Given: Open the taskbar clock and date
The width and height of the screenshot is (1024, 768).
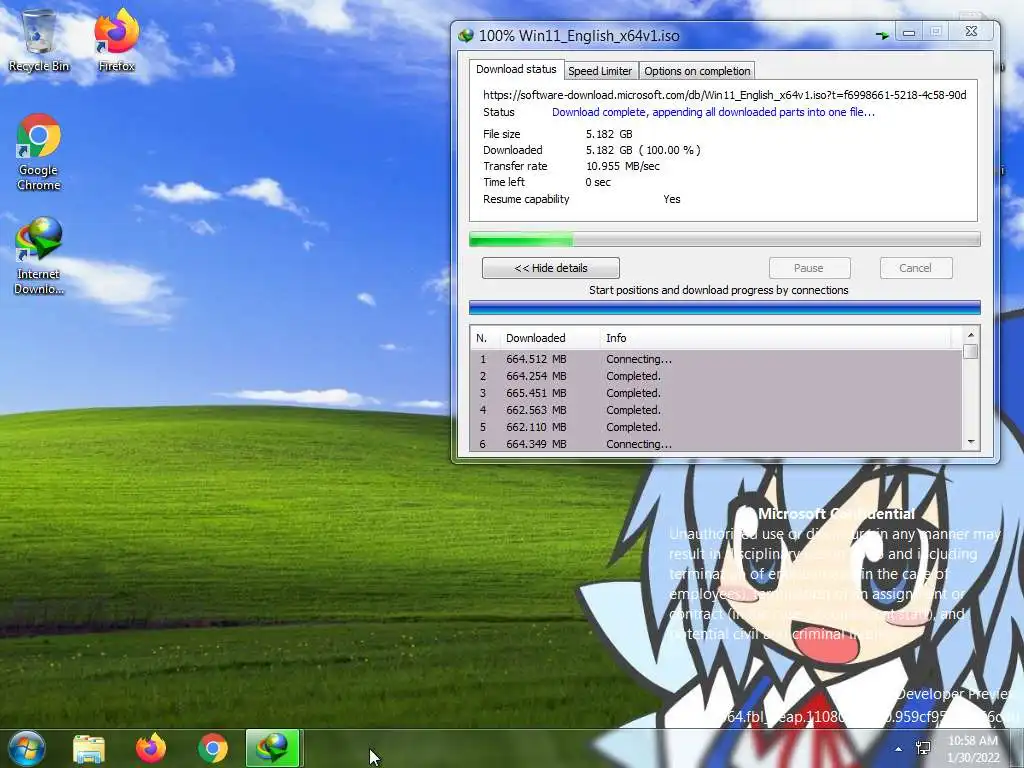Looking at the screenshot, I should click(973, 749).
